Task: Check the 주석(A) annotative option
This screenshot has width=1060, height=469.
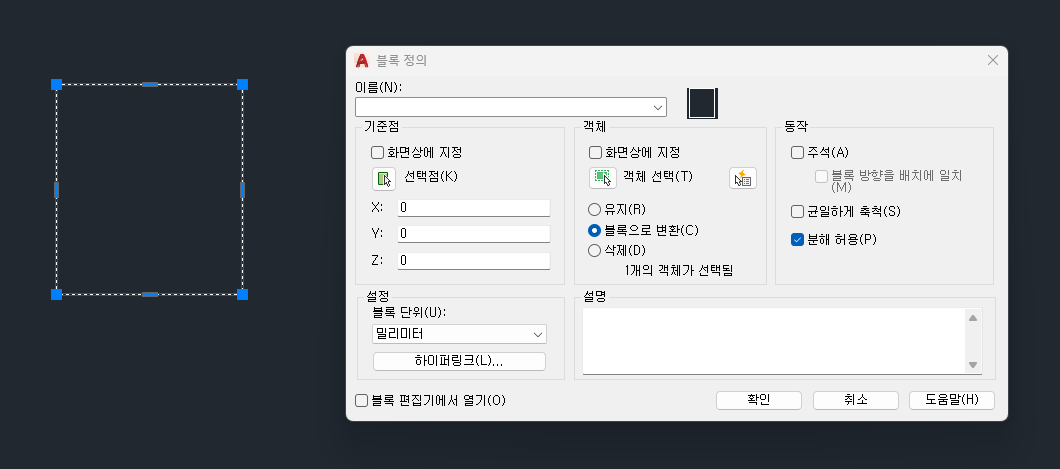Action: [797, 153]
